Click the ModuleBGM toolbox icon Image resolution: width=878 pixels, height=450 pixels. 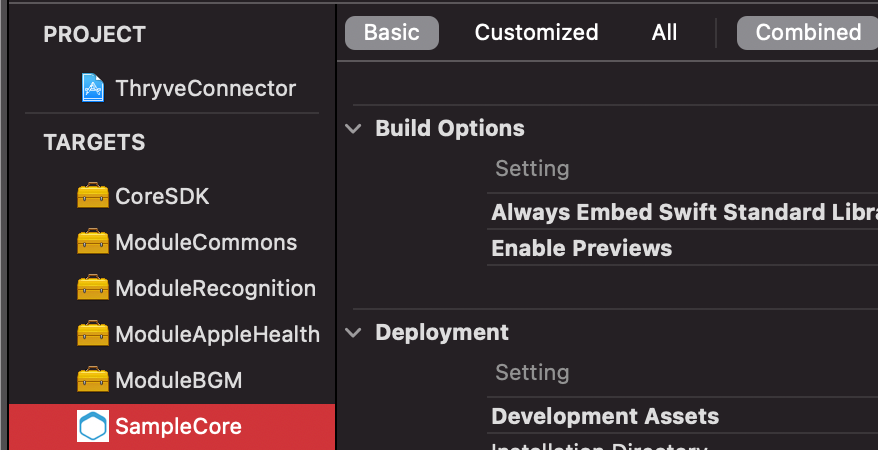point(93,380)
